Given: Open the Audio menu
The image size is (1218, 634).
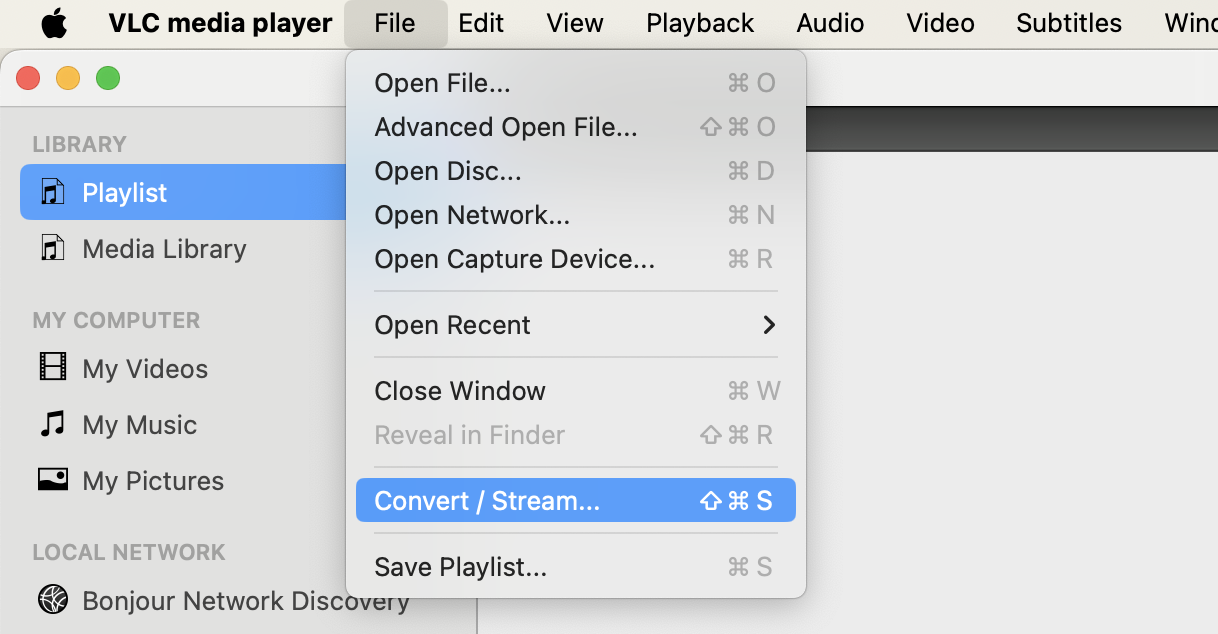Looking at the screenshot, I should pos(830,22).
